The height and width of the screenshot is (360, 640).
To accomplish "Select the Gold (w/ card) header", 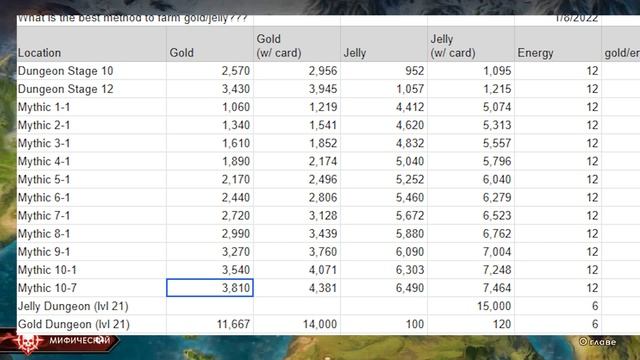I will tap(297, 44).
